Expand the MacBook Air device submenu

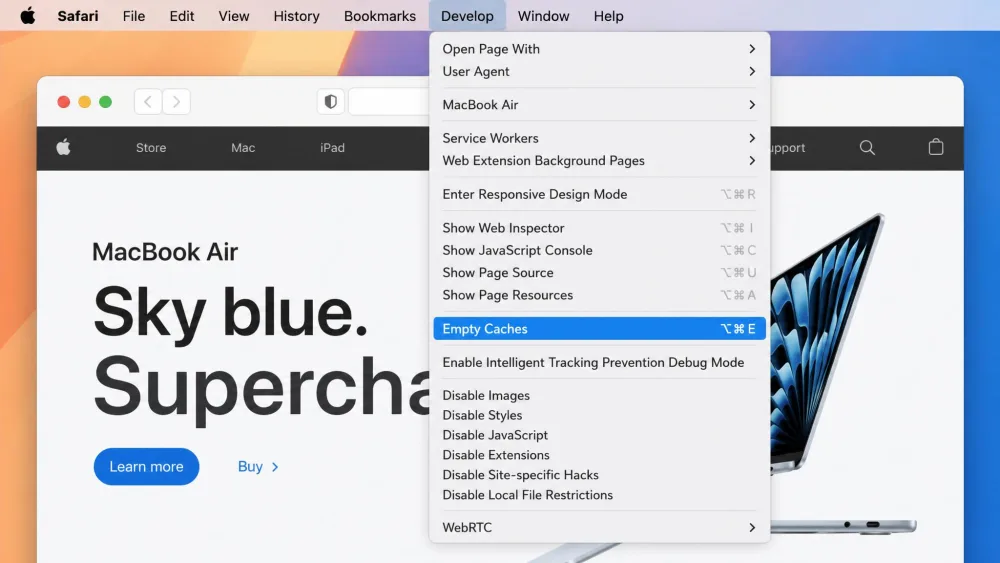pos(599,105)
